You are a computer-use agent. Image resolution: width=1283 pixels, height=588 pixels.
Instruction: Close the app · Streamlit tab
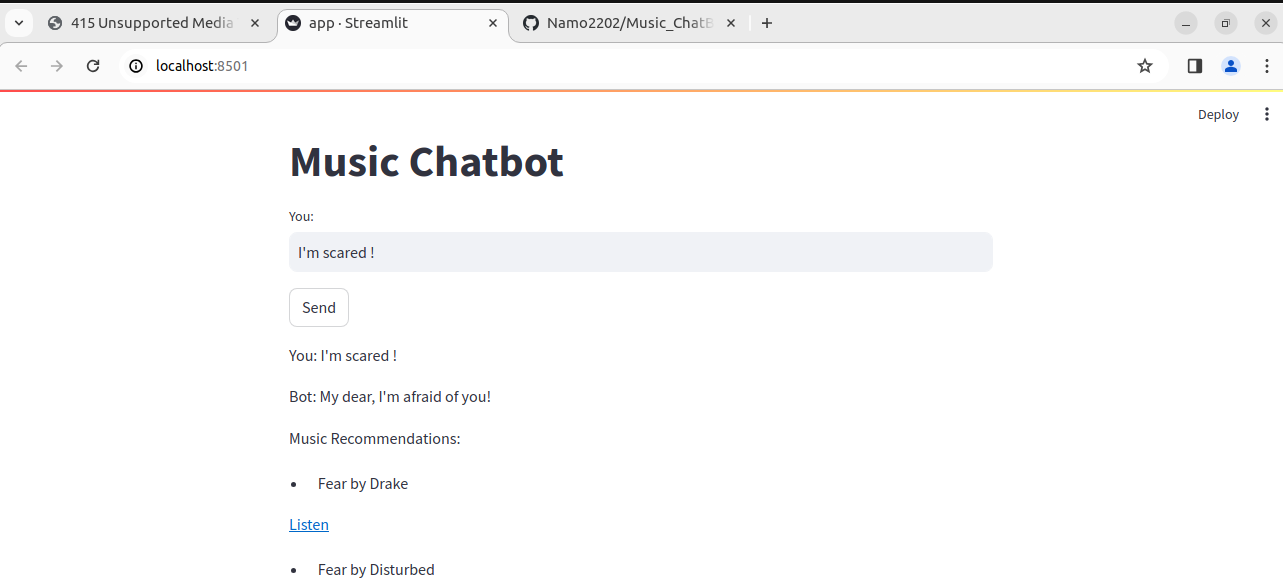(x=493, y=23)
